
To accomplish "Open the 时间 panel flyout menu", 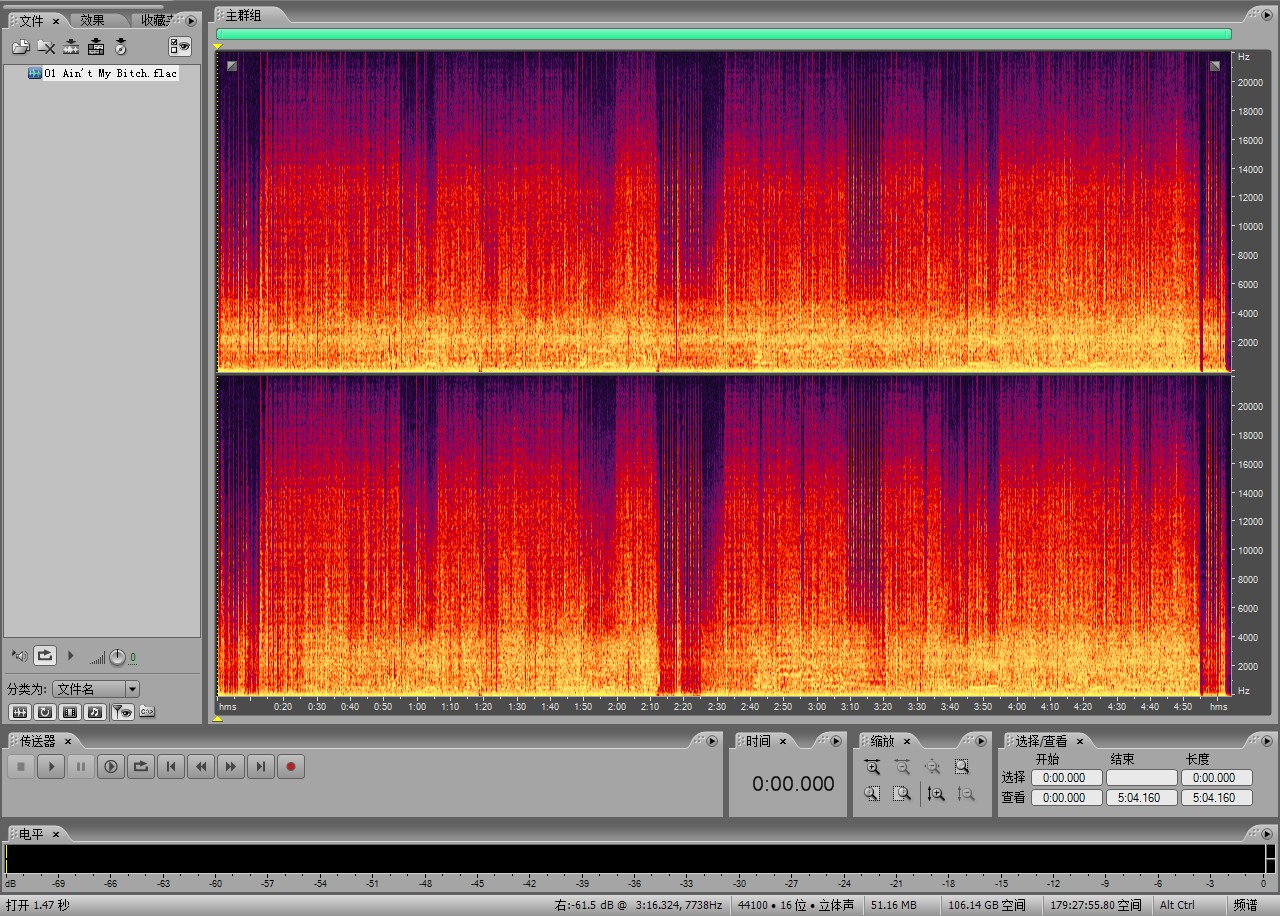I will point(836,741).
